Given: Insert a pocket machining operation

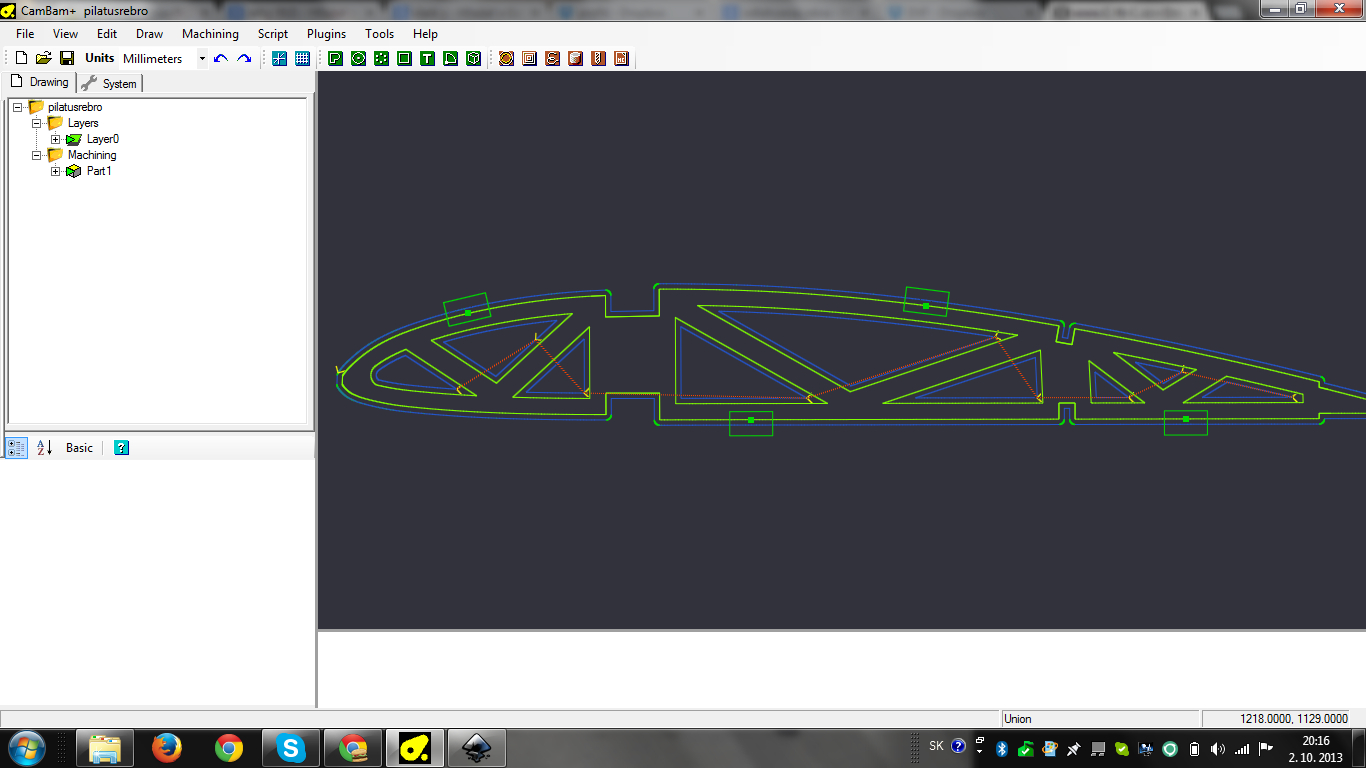Looking at the screenshot, I should (529, 58).
